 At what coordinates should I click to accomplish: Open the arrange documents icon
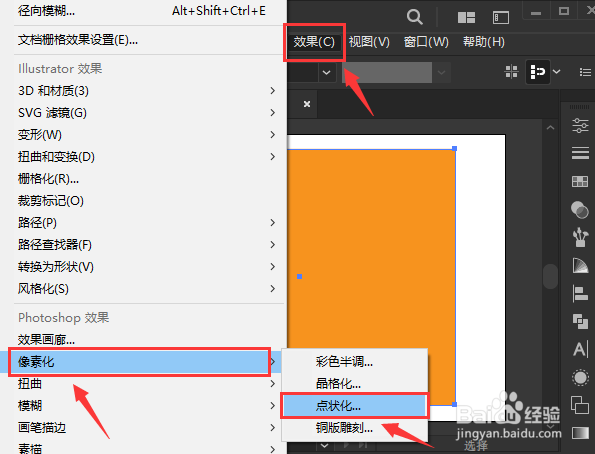pos(466,17)
